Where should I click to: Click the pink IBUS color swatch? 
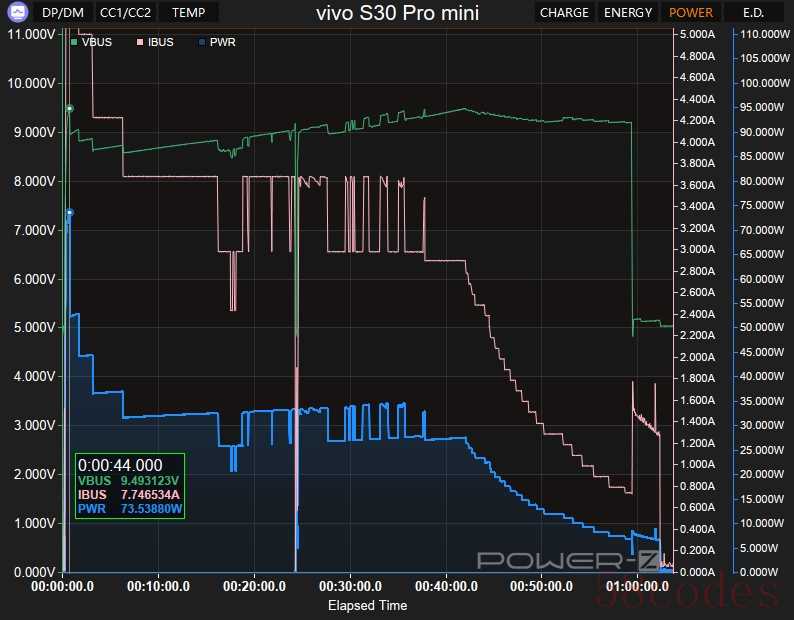click(140, 42)
